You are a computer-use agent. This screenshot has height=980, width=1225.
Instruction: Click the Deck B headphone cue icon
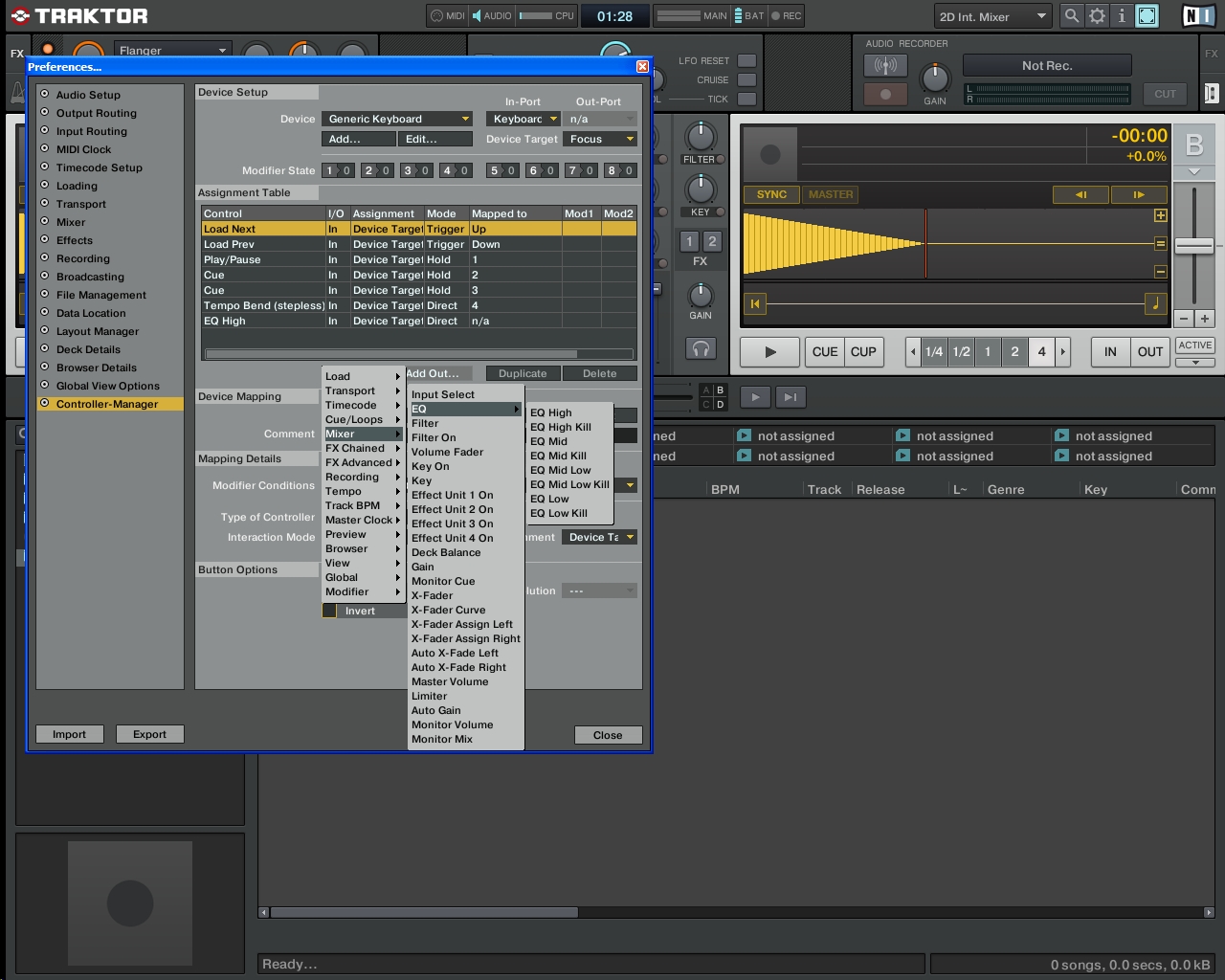701,348
